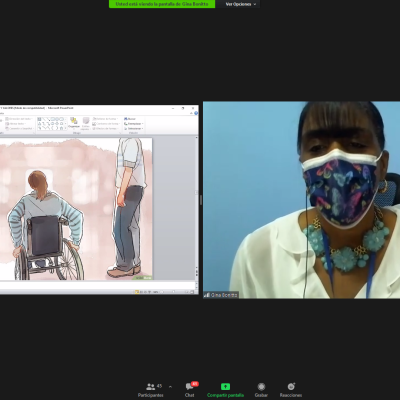
Task: Expand the Relleno de forma dropdown
Action: point(105,119)
